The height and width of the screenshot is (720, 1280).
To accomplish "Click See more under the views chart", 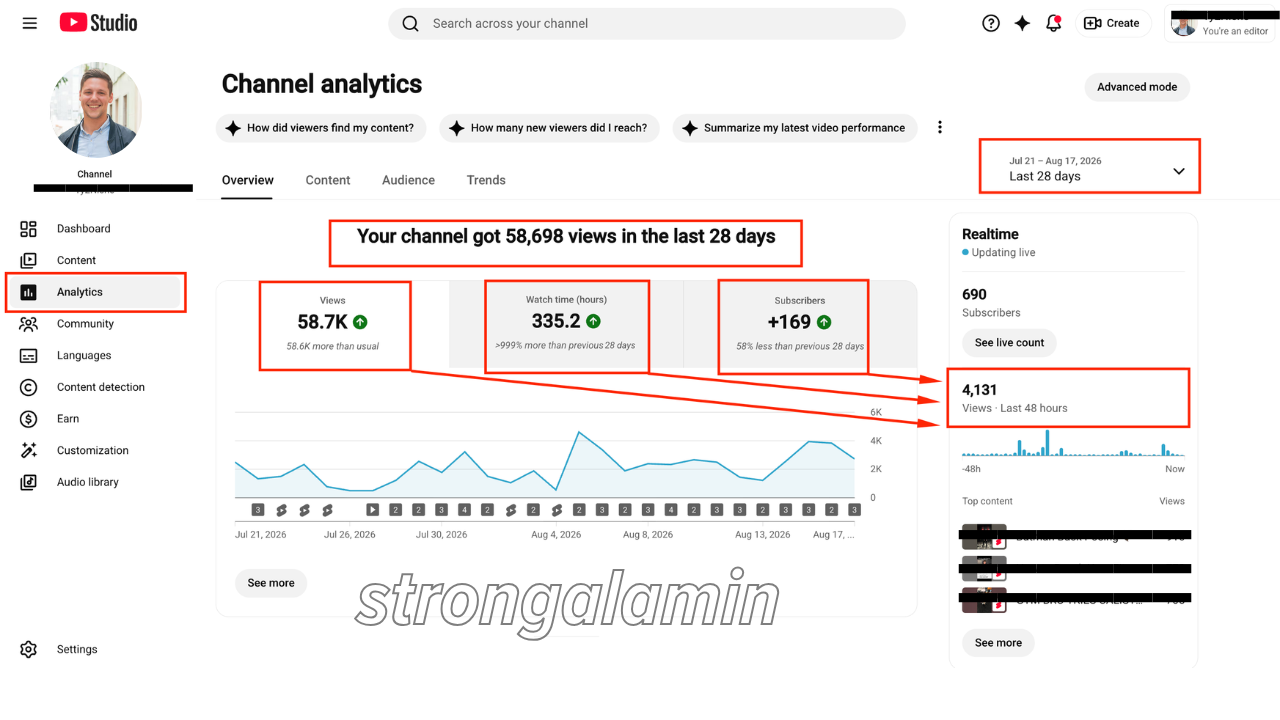I will coord(271,583).
